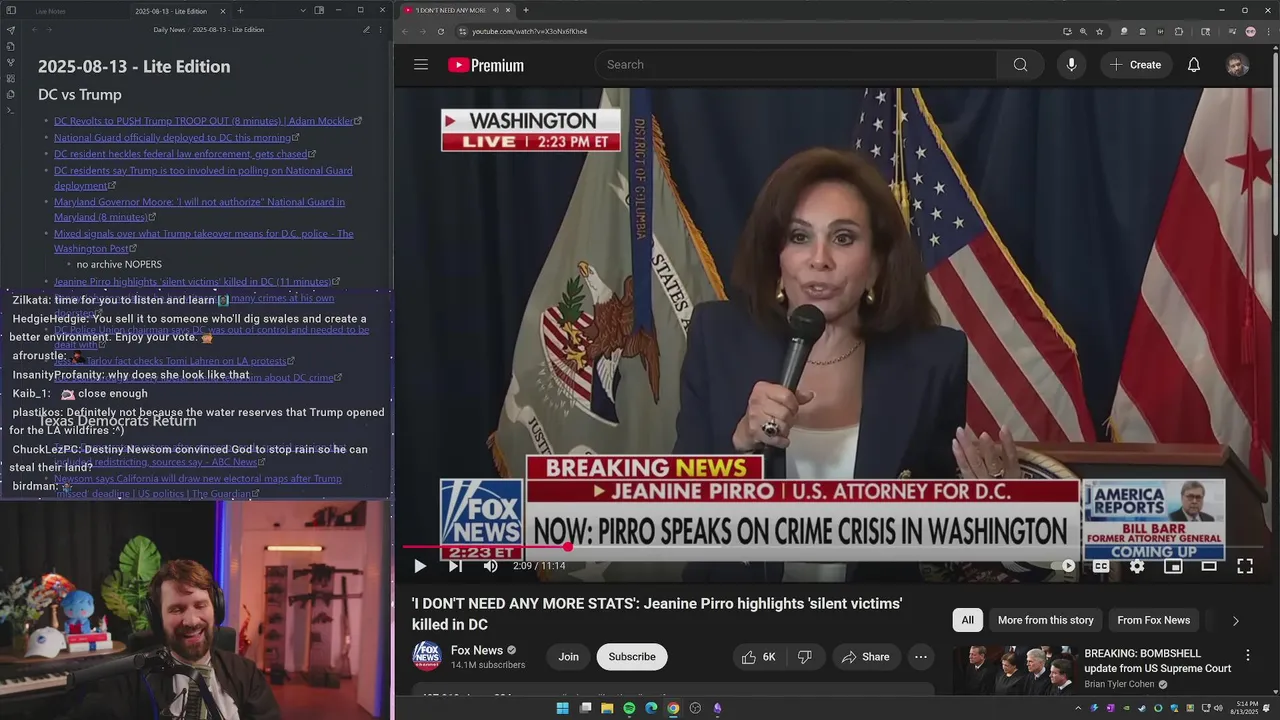
Task: Enter fullscreen mode in video player
Action: point(1245,566)
